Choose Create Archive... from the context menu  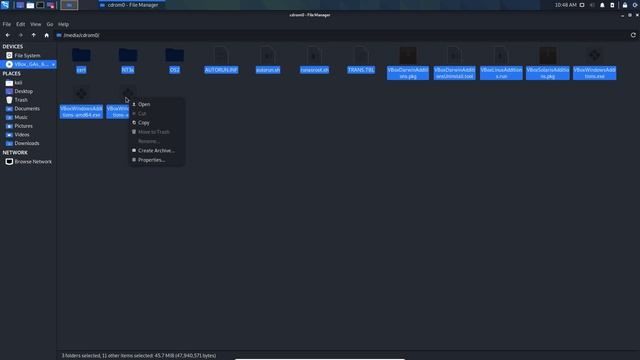(156, 151)
